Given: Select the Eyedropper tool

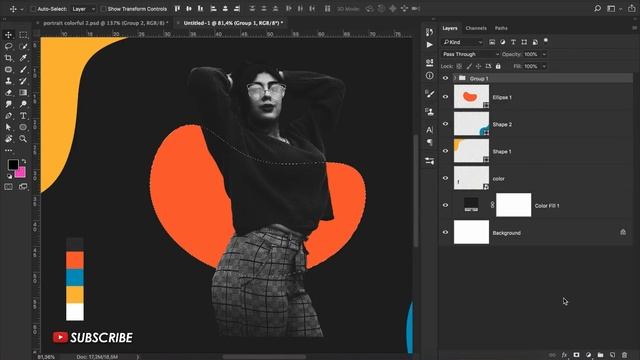Looking at the screenshot, I should coord(23,58).
